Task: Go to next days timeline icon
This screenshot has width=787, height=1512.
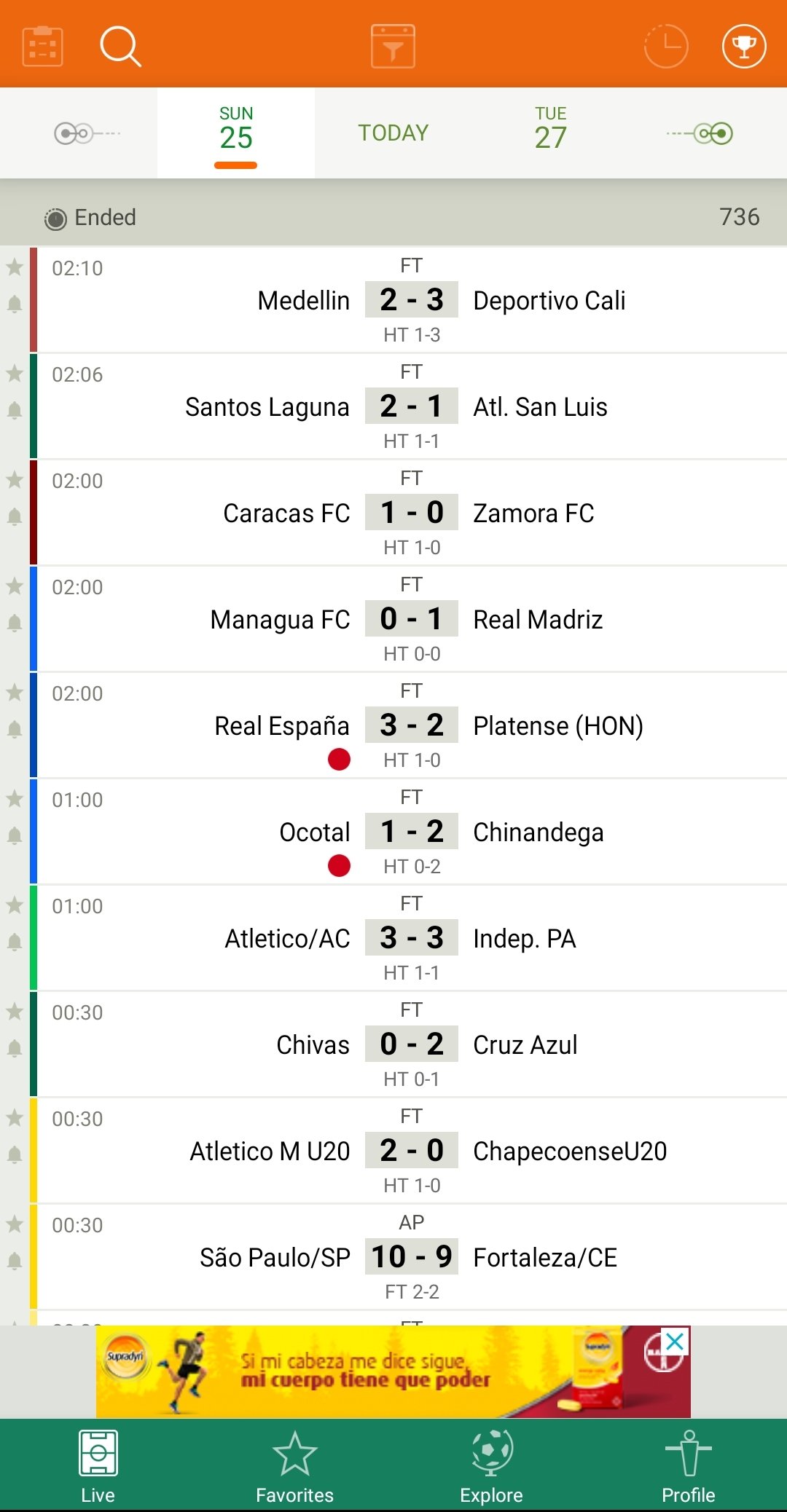Action: click(700, 133)
